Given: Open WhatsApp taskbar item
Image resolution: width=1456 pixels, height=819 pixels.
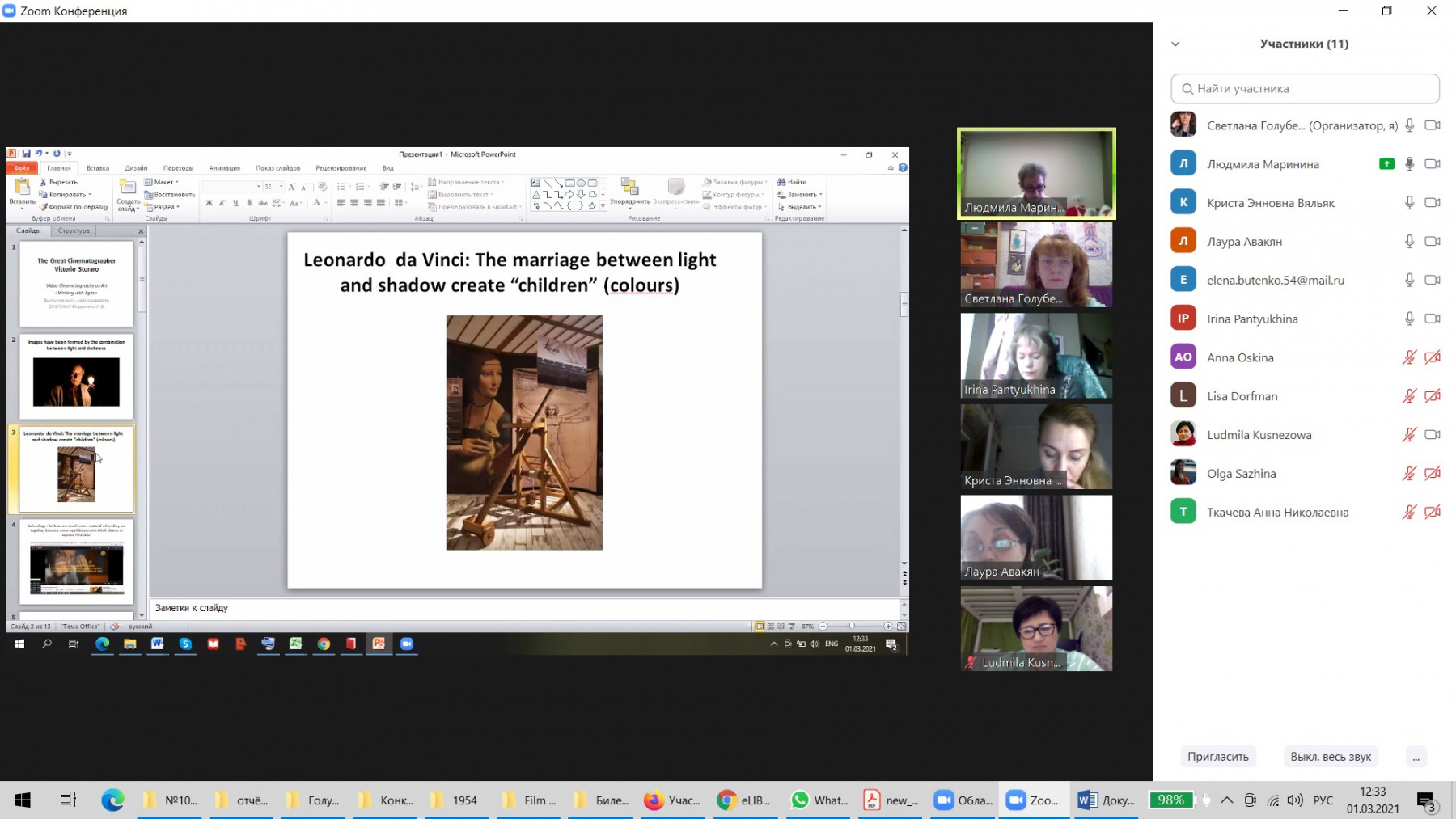Looking at the screenshot, I should 820,800.
